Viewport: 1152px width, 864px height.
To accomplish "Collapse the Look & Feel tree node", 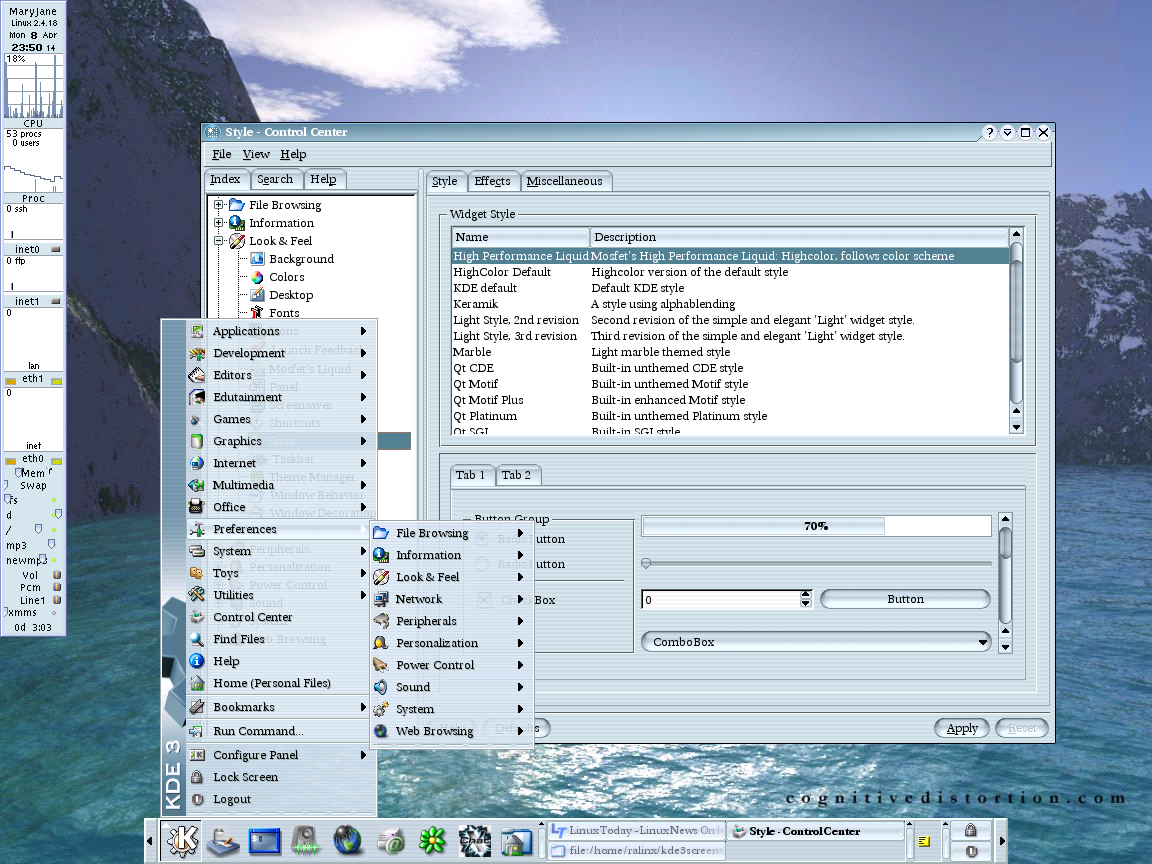I will [x=219, y=241].
